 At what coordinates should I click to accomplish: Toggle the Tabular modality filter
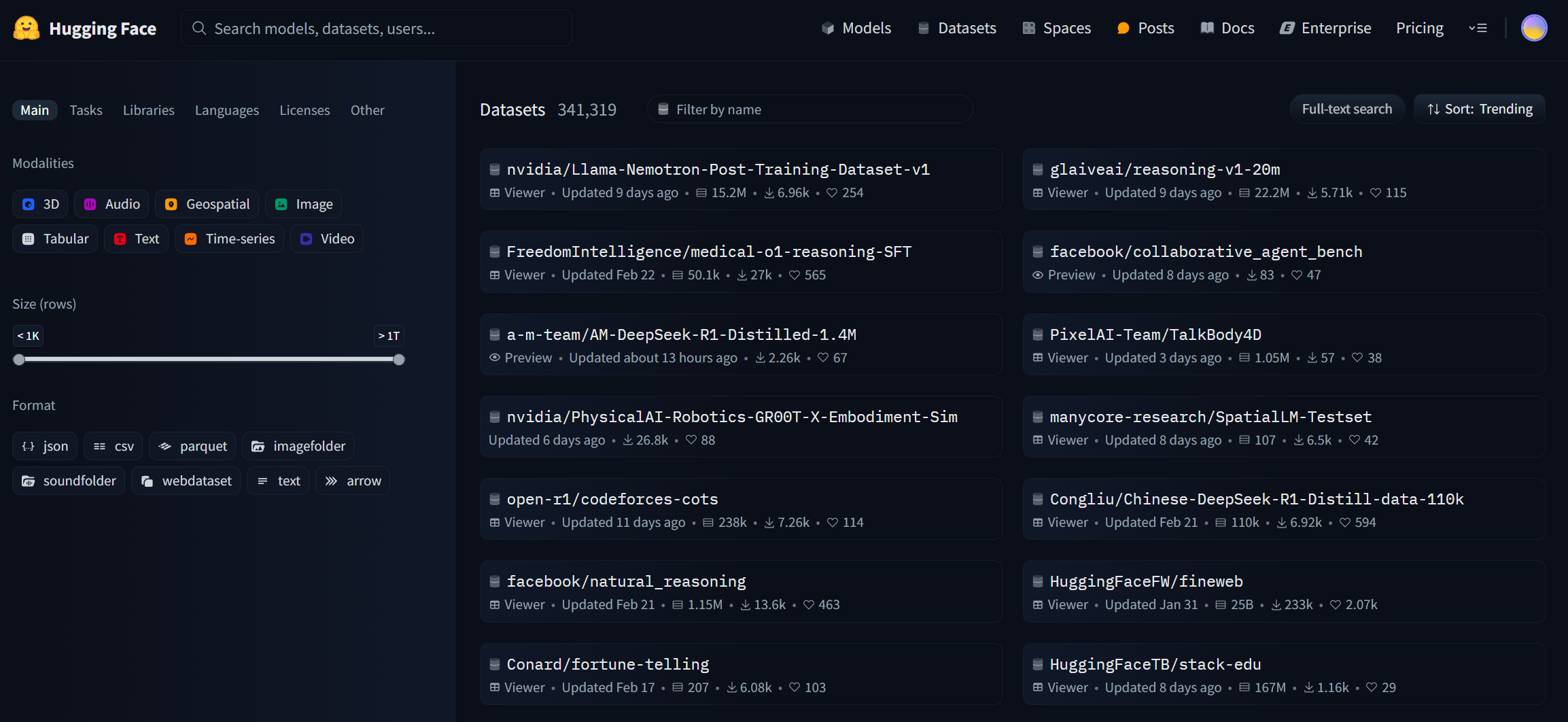point(55,239)
